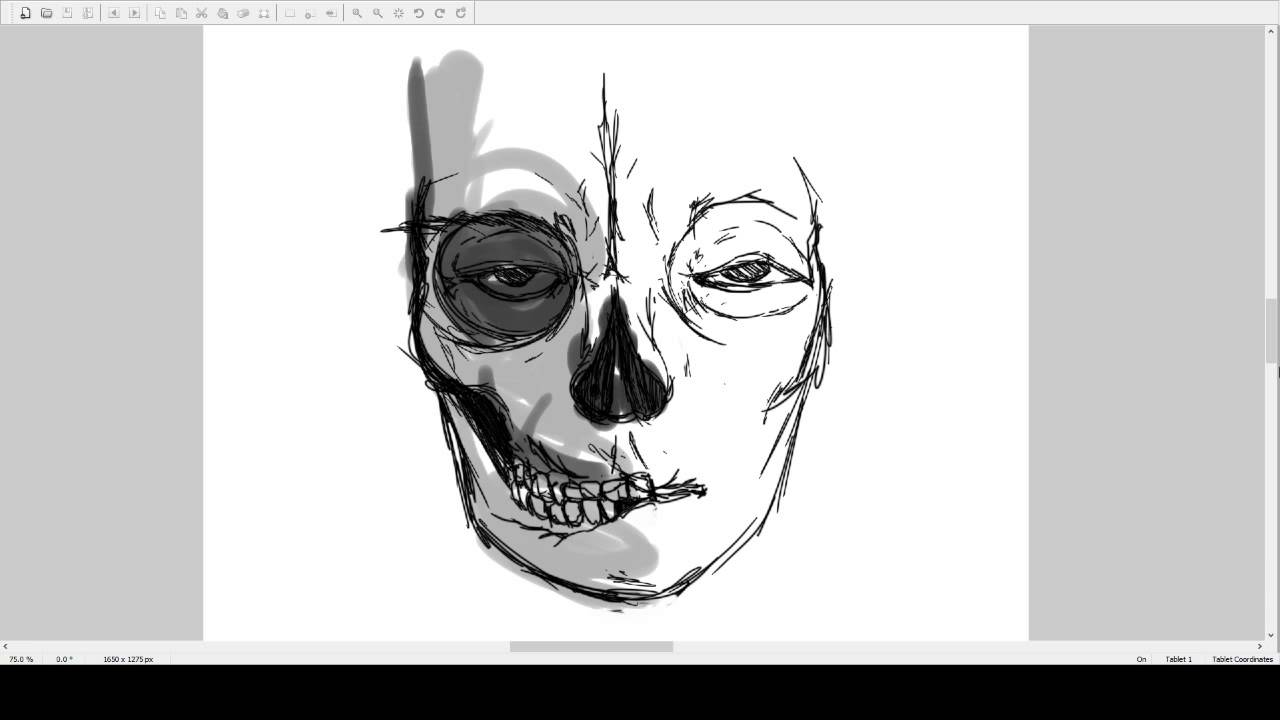Image resolution: width=1280 pixels, height=720 pixels.
Task: Click the scroll right arrow
Action: [1259, 646]
